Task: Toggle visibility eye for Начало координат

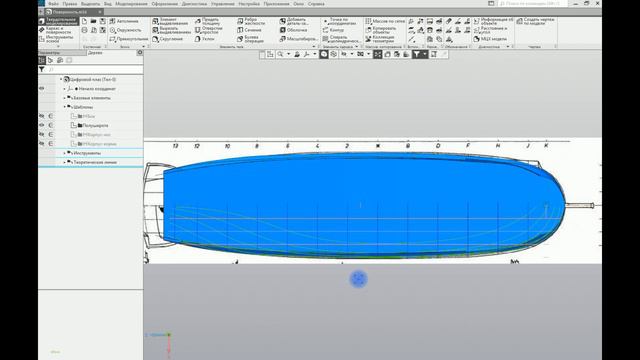Action: (x=42, y=89)
